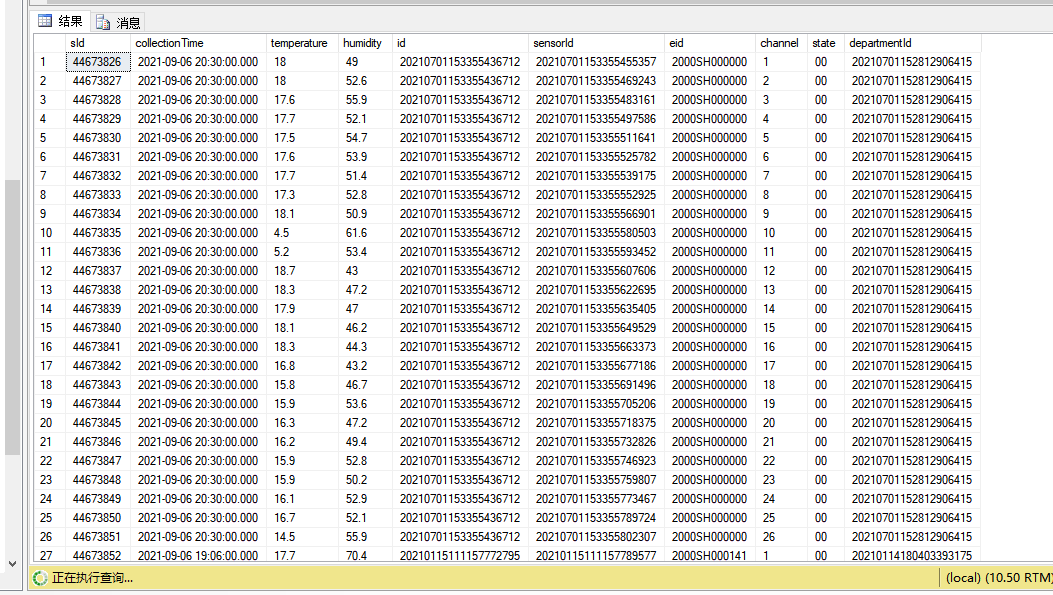Select the temperature cell showing 4.5

tap(282, 233)
